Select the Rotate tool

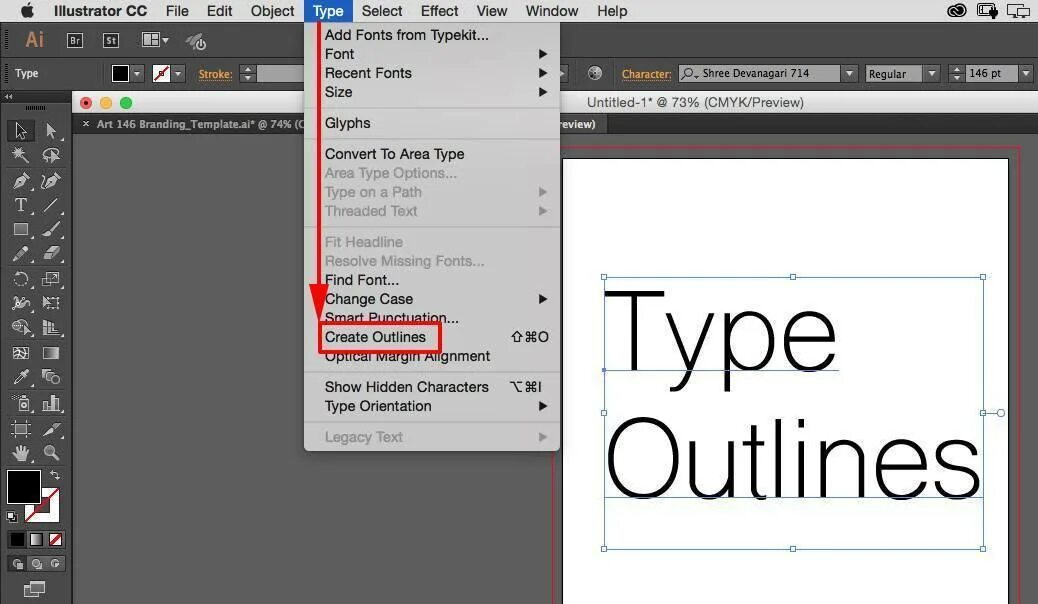point(21,279)
